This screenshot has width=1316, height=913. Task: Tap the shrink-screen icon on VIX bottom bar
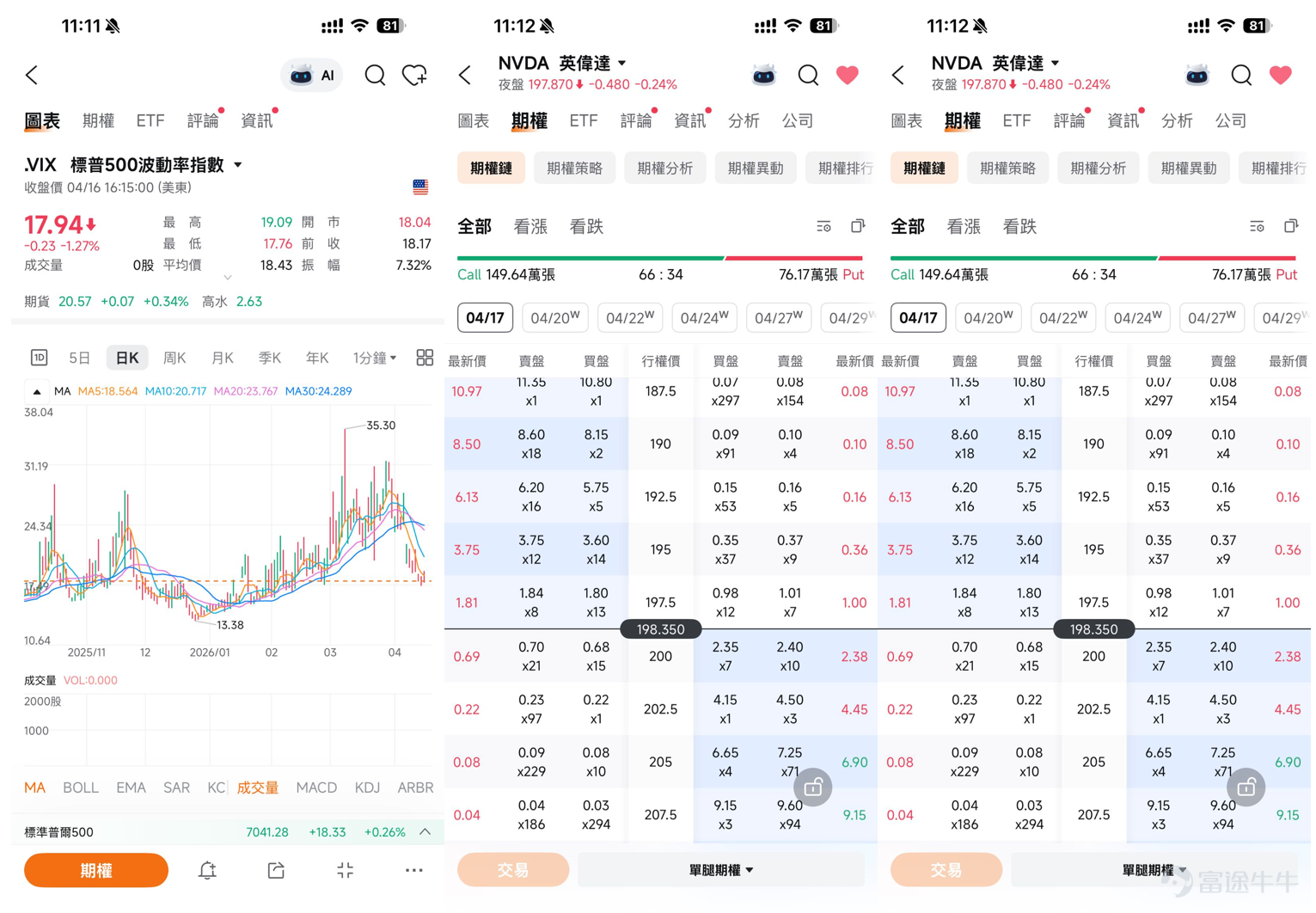[x=345, y=870]
